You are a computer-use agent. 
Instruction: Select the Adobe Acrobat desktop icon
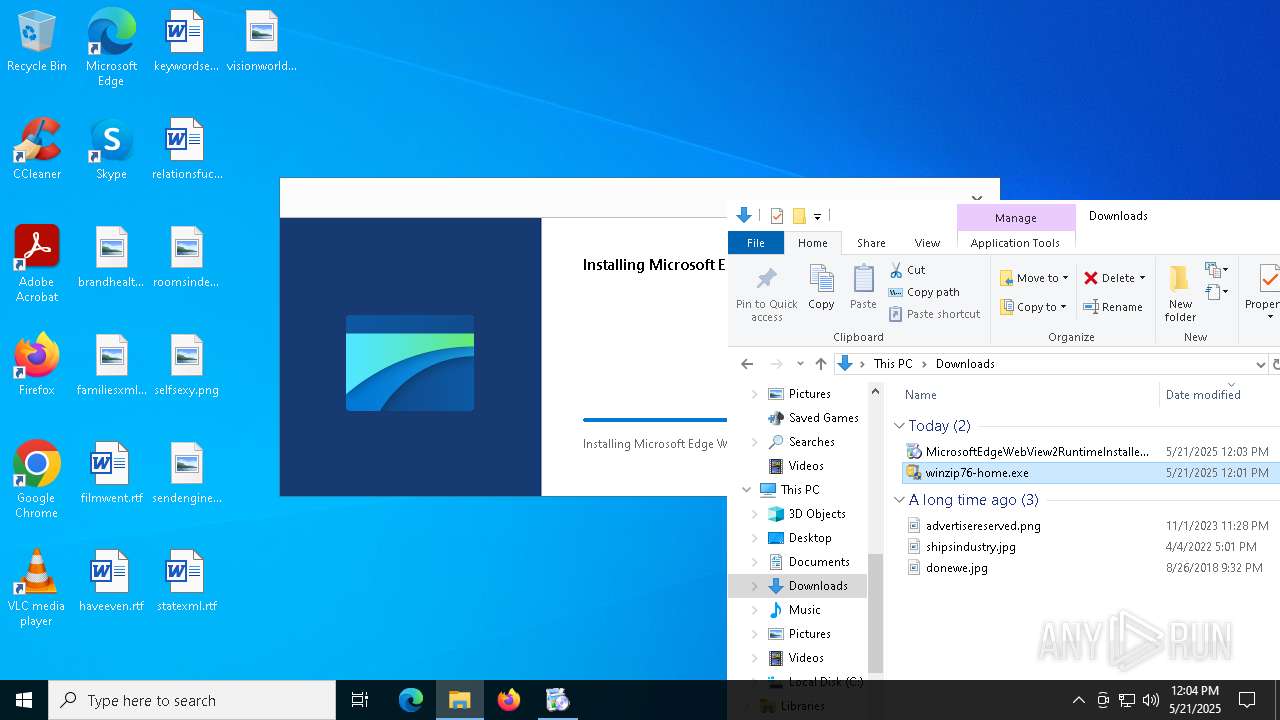click(37, 264)
